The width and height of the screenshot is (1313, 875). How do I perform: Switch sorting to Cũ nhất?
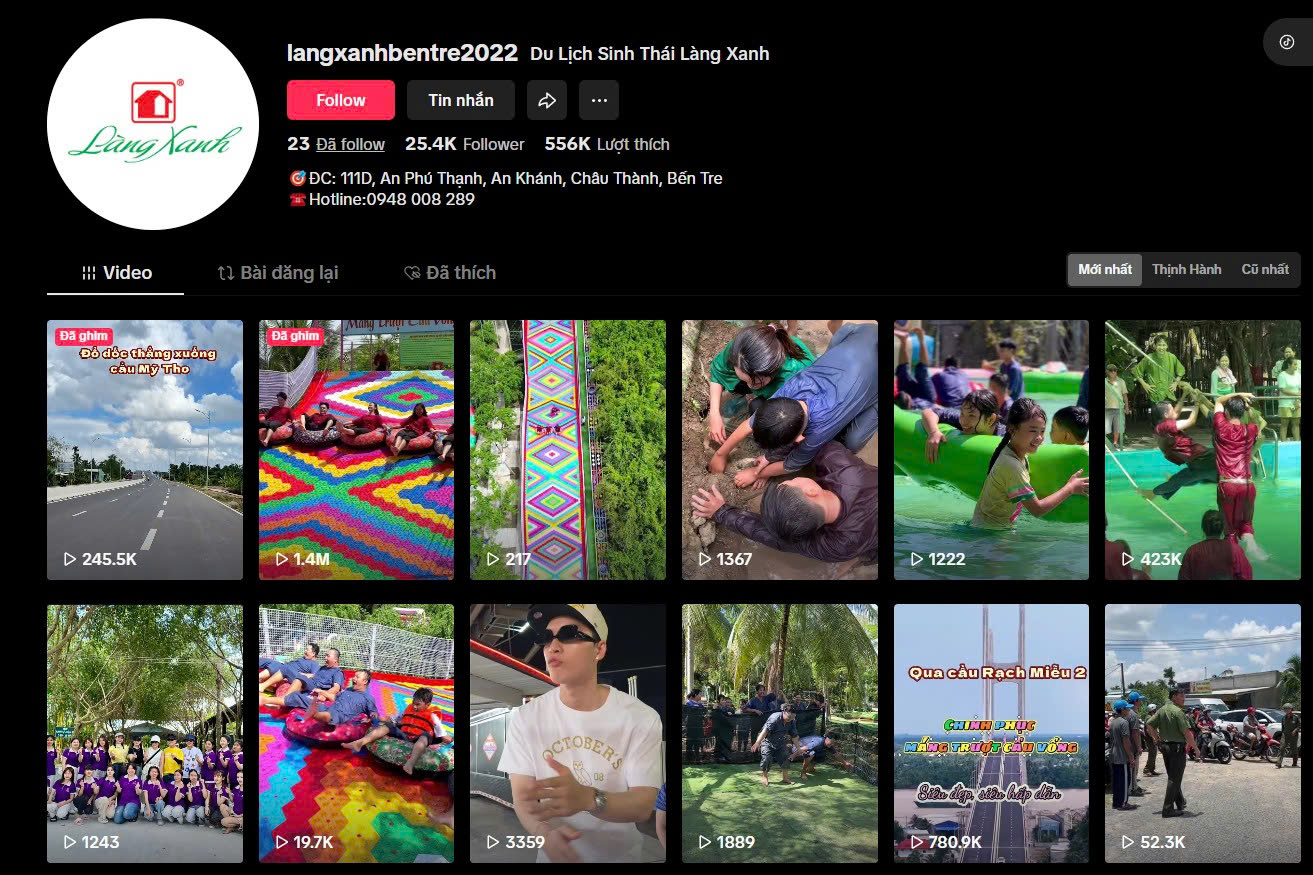click(x=1265, y=269)
